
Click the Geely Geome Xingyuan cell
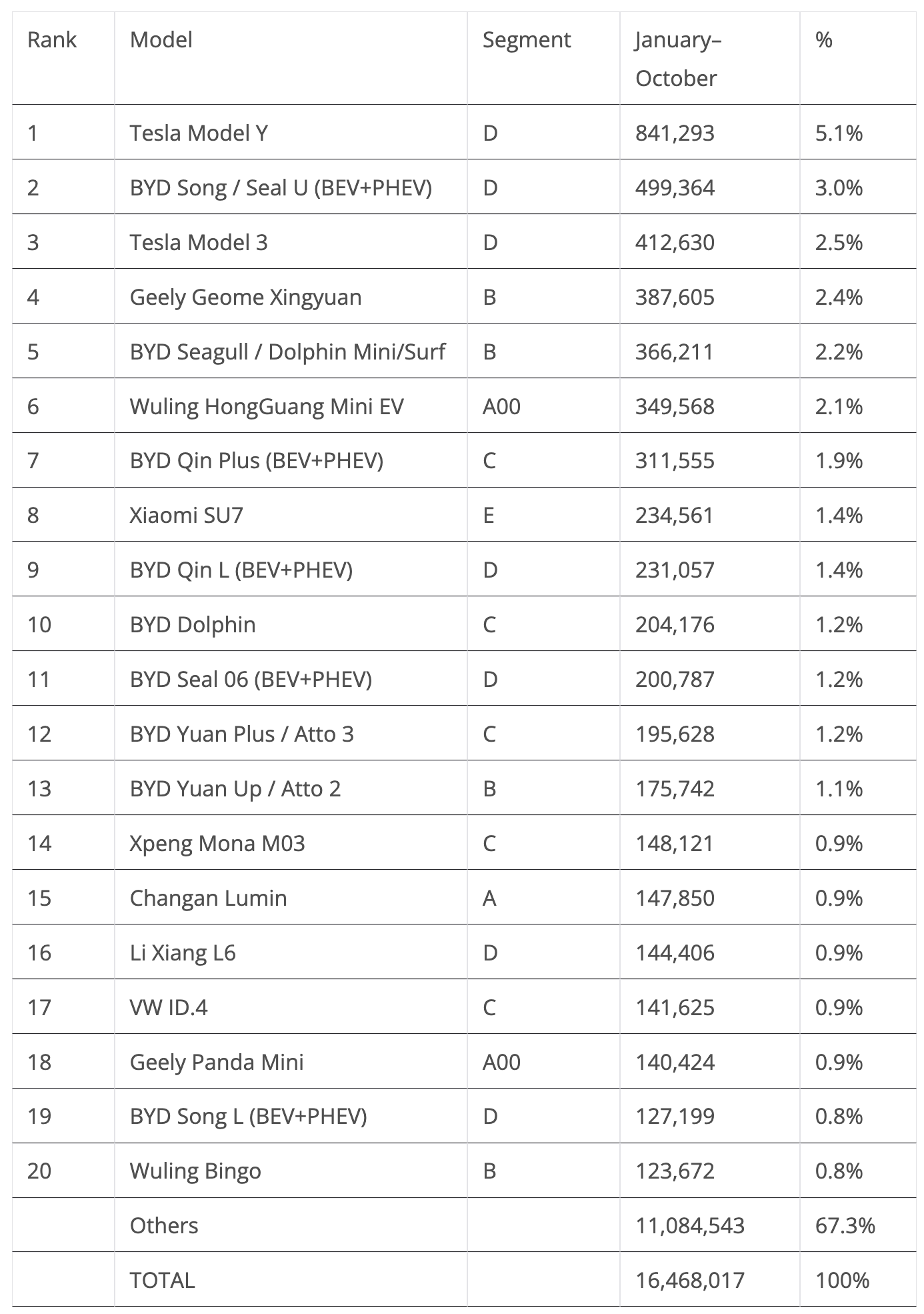[245, 297]
